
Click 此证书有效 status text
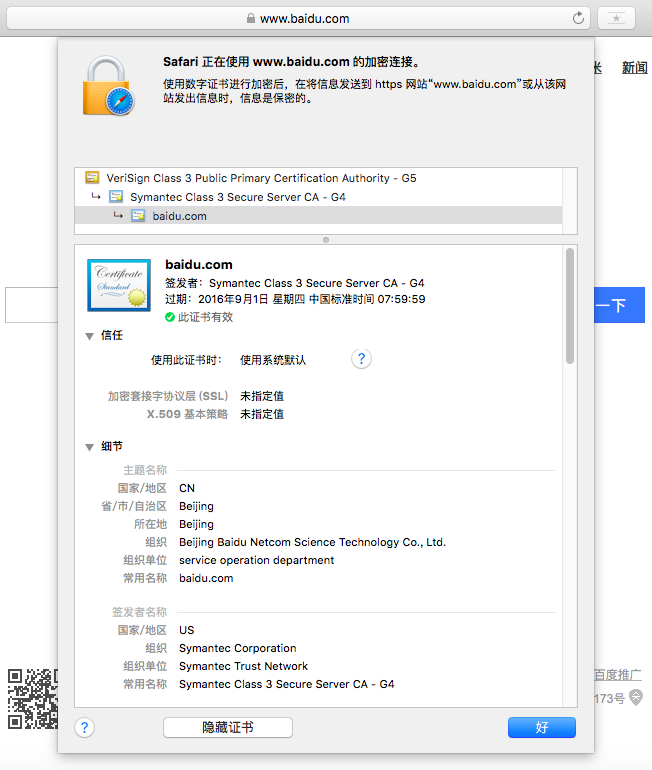coord(205,317)
